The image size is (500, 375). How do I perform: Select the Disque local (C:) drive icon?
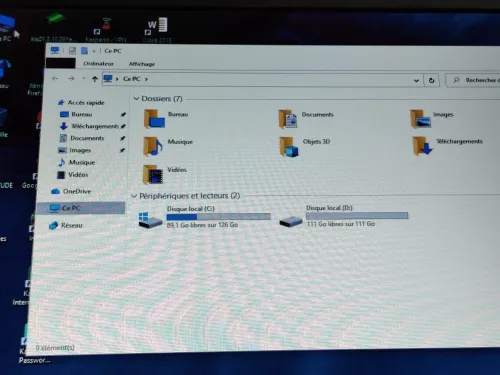pos(150,220)
